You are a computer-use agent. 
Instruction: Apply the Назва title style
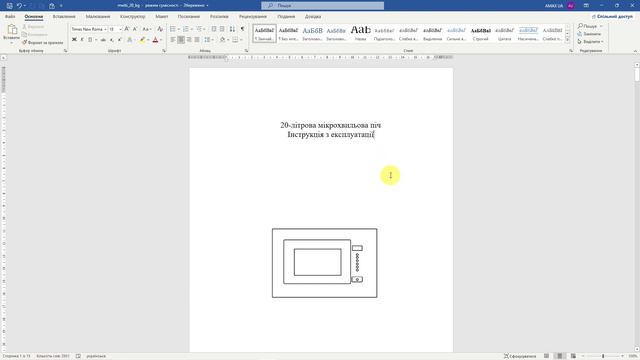tap(360, 33)
